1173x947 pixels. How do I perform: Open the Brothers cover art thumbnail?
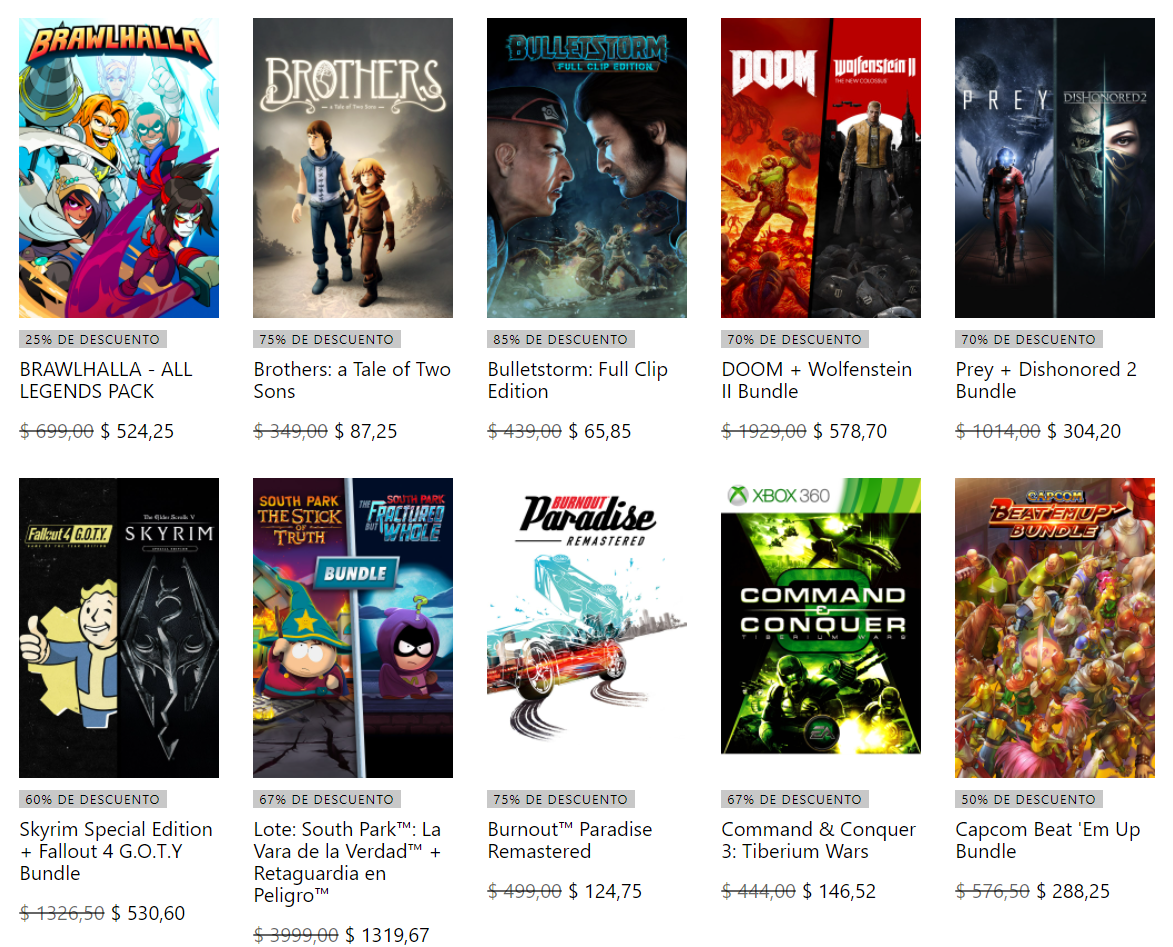click(x=353, y=168)
